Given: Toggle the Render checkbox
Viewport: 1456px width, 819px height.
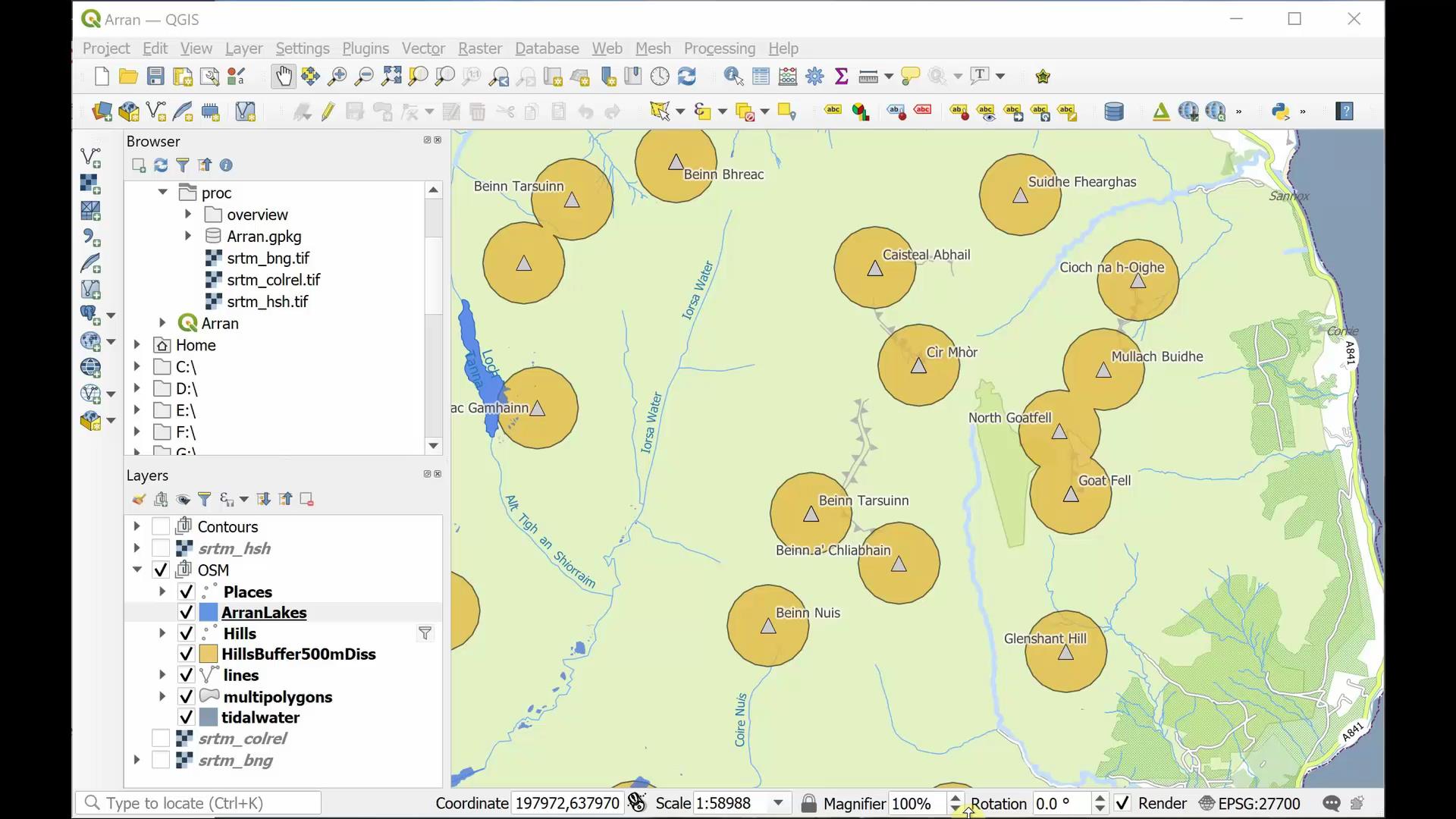Looking at the screenshot, I should [x=1122, y=803].
